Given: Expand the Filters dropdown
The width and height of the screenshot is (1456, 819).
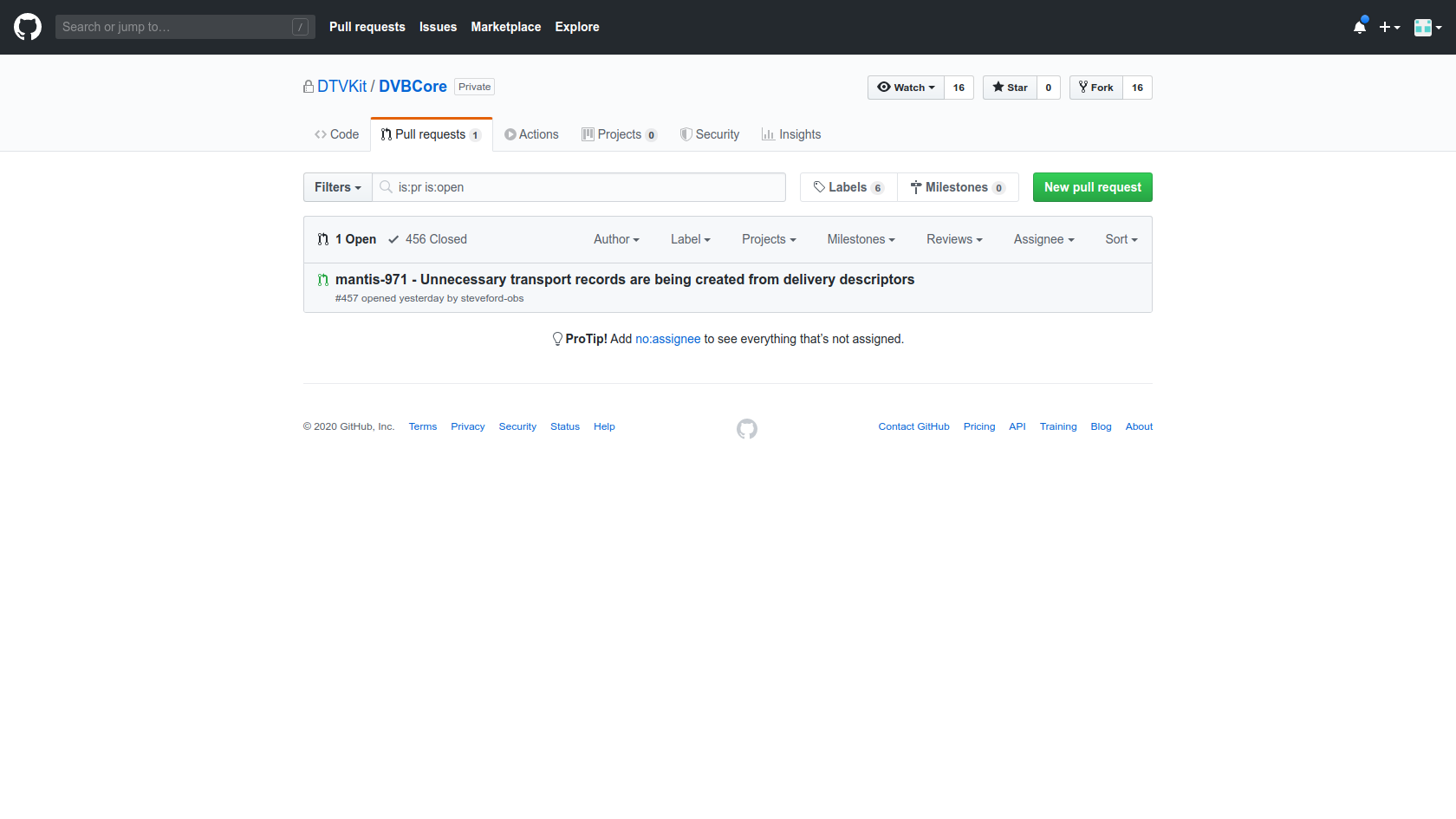Looking at the screenshot, I should pos(338,187).
